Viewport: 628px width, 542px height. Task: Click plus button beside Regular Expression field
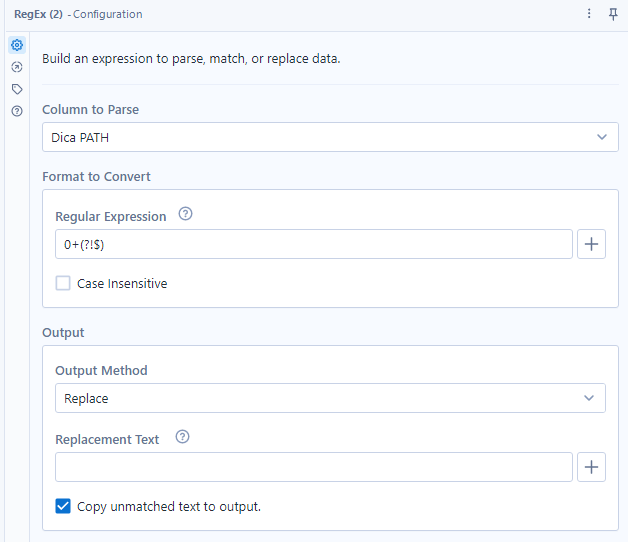tap(591, 244)
